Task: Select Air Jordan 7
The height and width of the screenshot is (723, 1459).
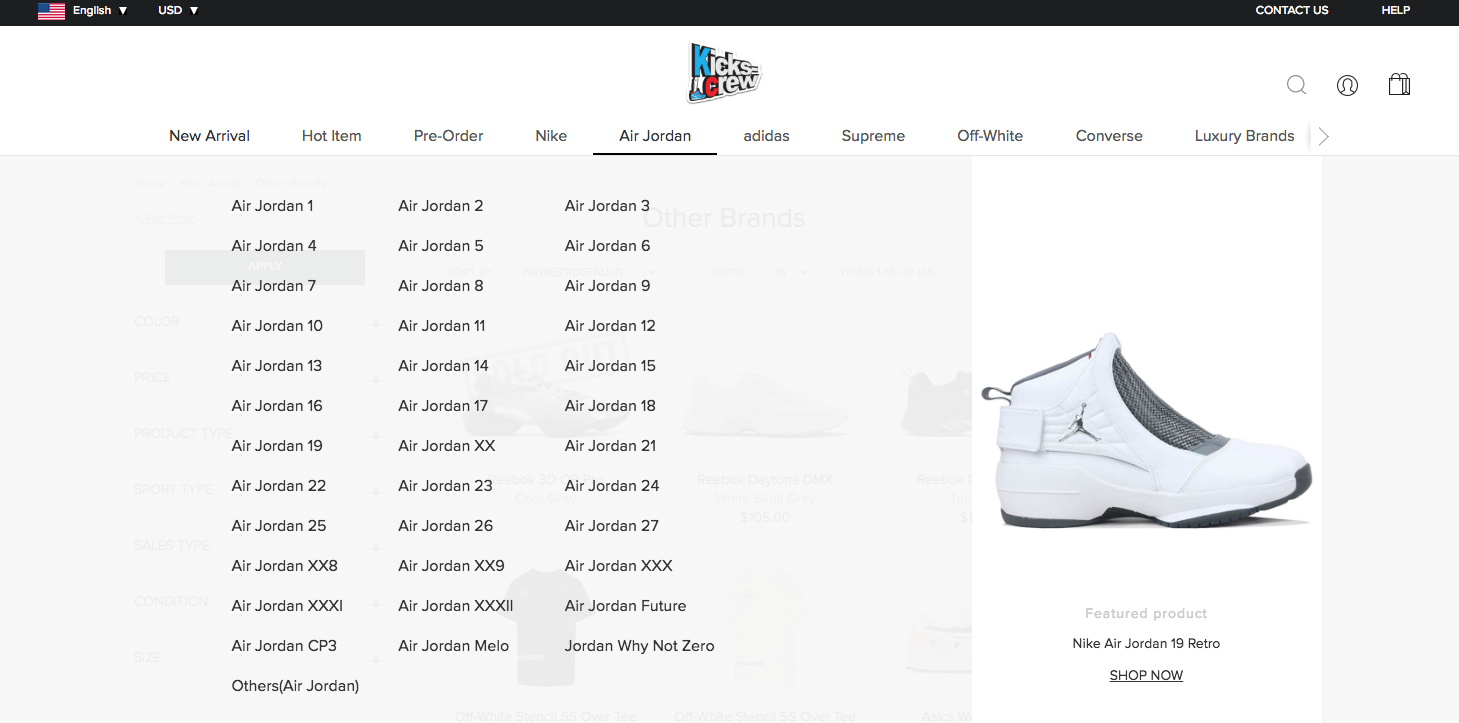Action: point(274,286)
